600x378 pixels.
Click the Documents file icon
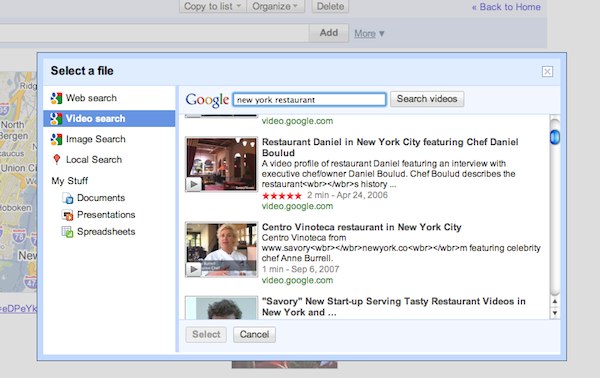(68, 198)
